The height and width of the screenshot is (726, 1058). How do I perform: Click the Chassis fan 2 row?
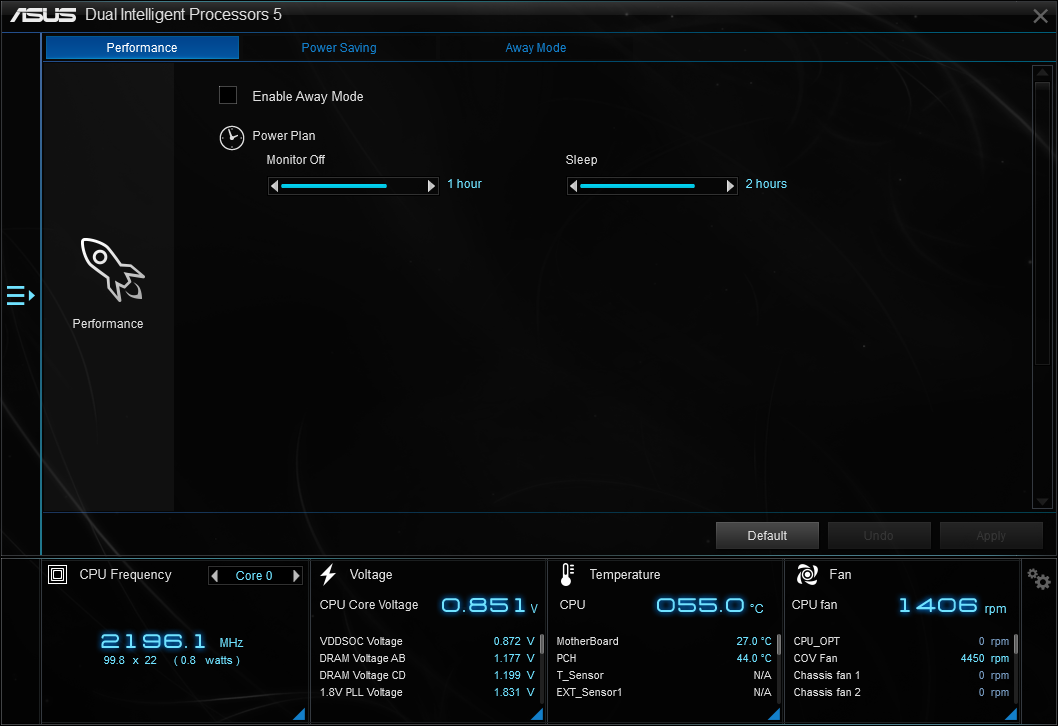point(901,692)
